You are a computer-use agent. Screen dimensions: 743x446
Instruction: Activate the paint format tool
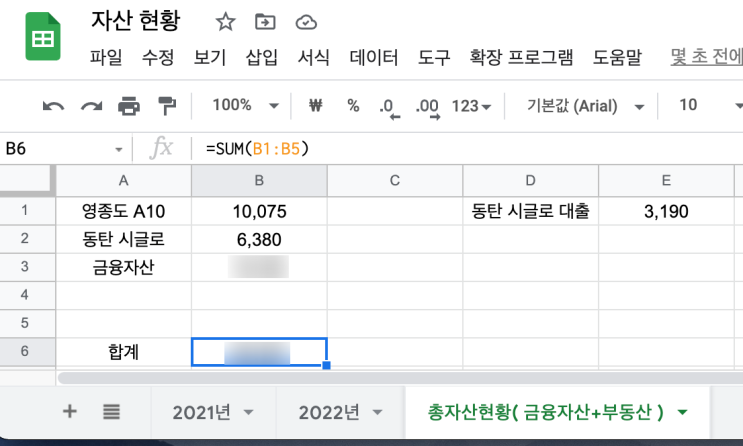coord(167,106)
